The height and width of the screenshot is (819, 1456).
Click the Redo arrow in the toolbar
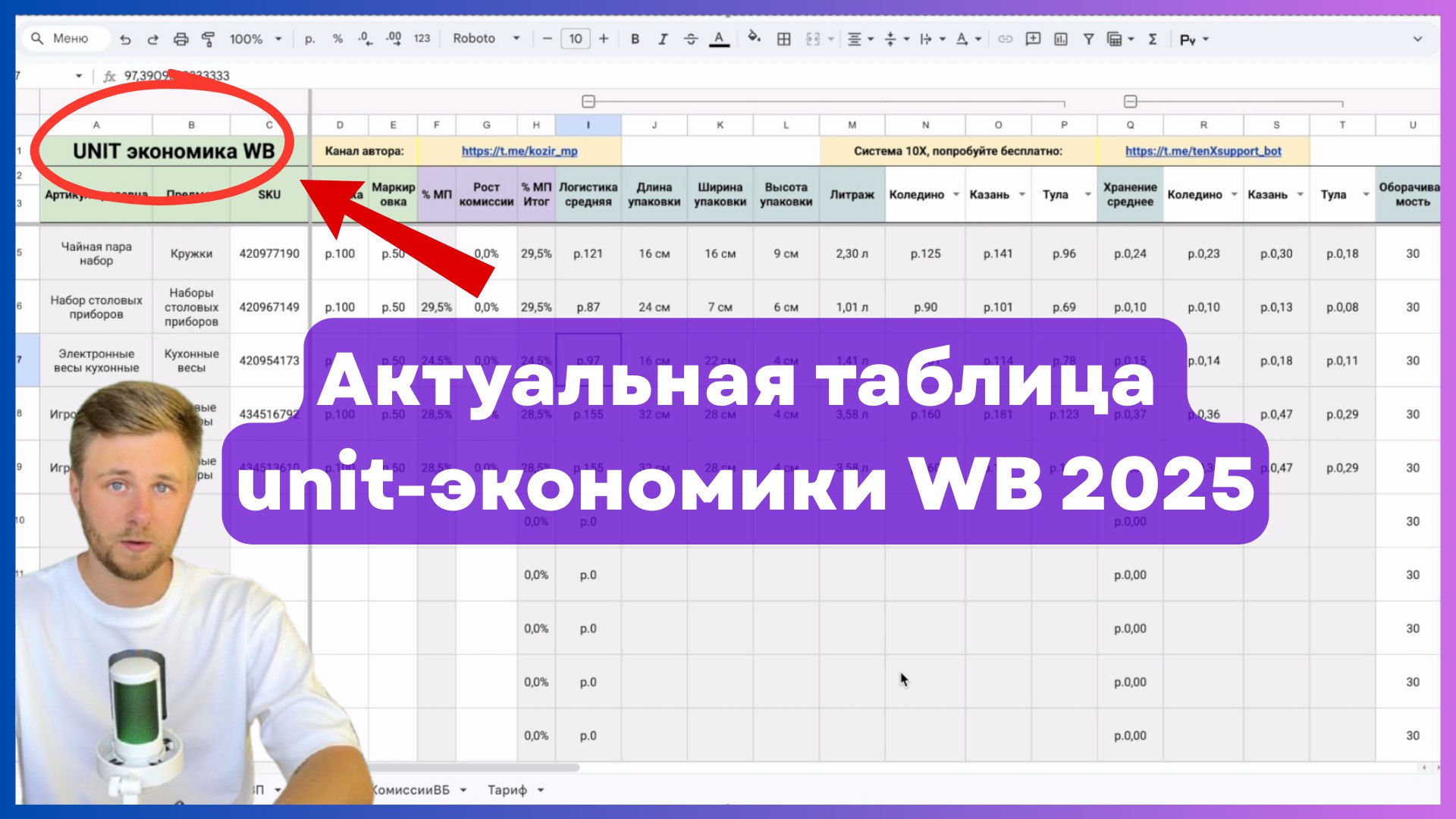(152, 39)
